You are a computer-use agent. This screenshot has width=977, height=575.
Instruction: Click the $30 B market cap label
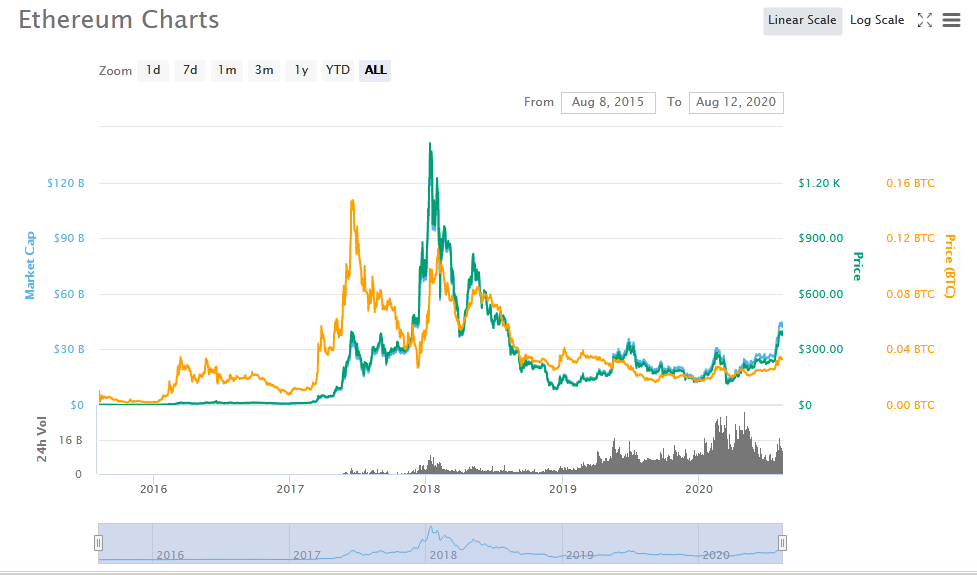69,349
